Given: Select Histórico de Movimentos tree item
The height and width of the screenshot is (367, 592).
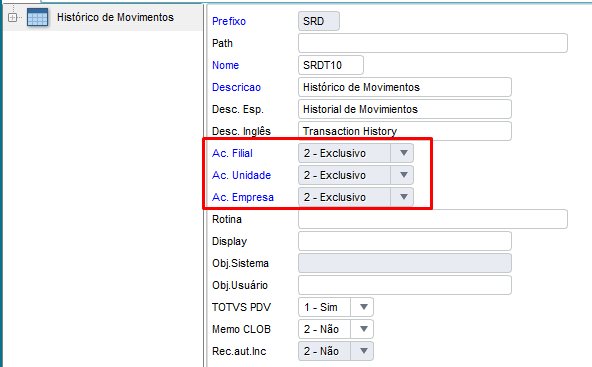Looking at the screenshot, I should [115, 17].
